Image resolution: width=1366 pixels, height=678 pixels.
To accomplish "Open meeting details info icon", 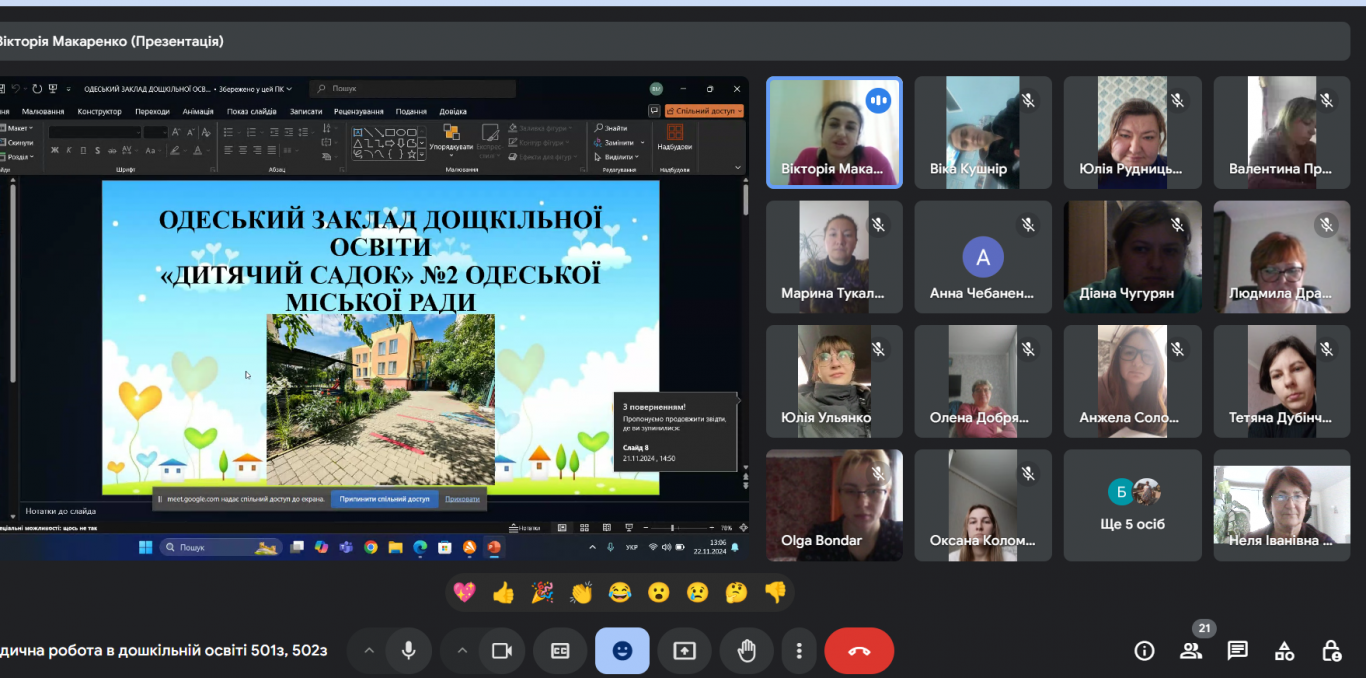I will point(1144,651).
